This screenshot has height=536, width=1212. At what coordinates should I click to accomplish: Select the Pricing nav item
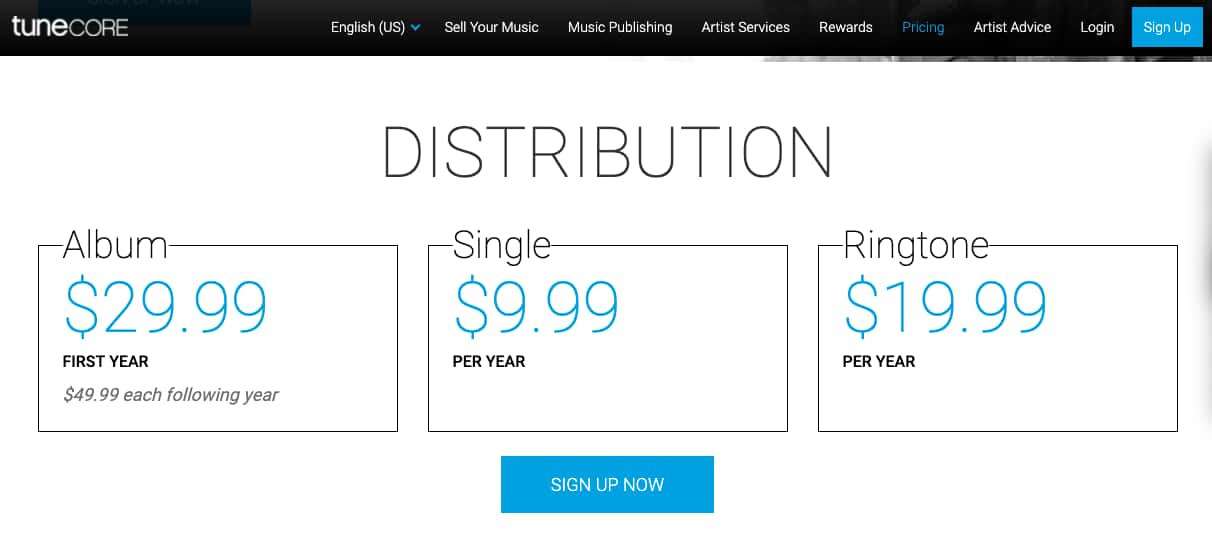click(x=923, y=27)
